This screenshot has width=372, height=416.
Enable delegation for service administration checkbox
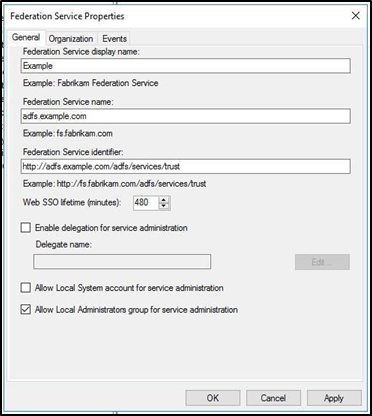(x=26, y=228)
